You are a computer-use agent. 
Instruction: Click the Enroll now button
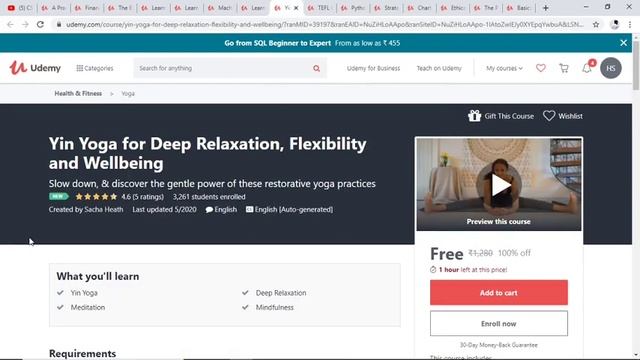[498, 323]
